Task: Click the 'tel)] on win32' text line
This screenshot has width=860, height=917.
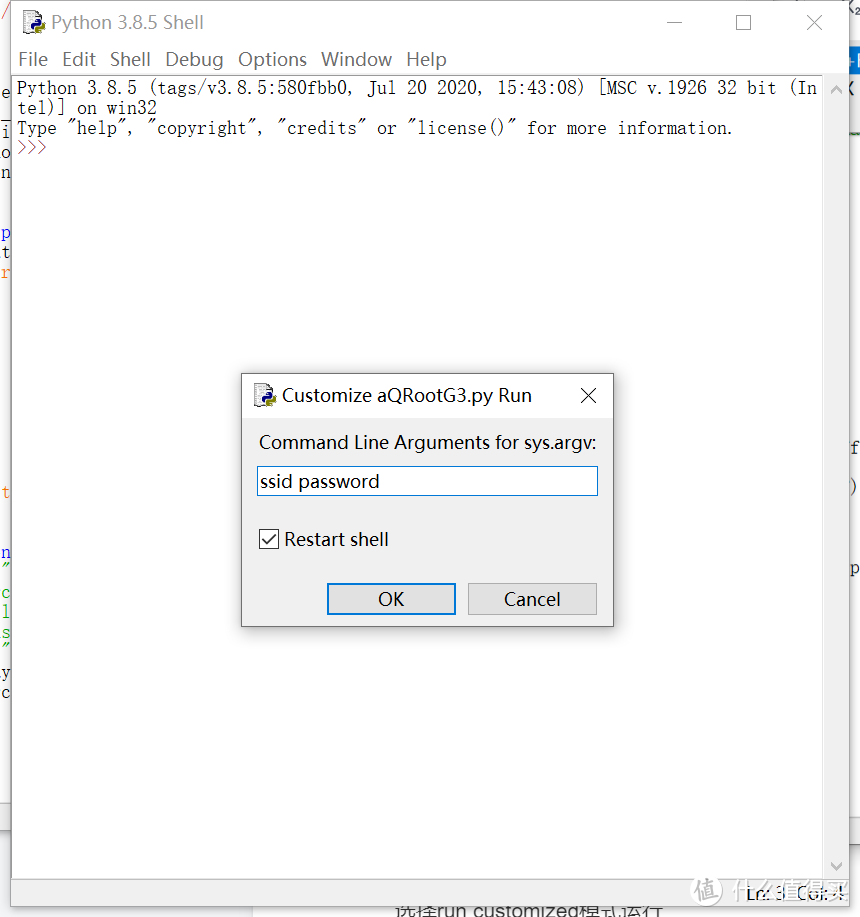Action: point(87,108)
